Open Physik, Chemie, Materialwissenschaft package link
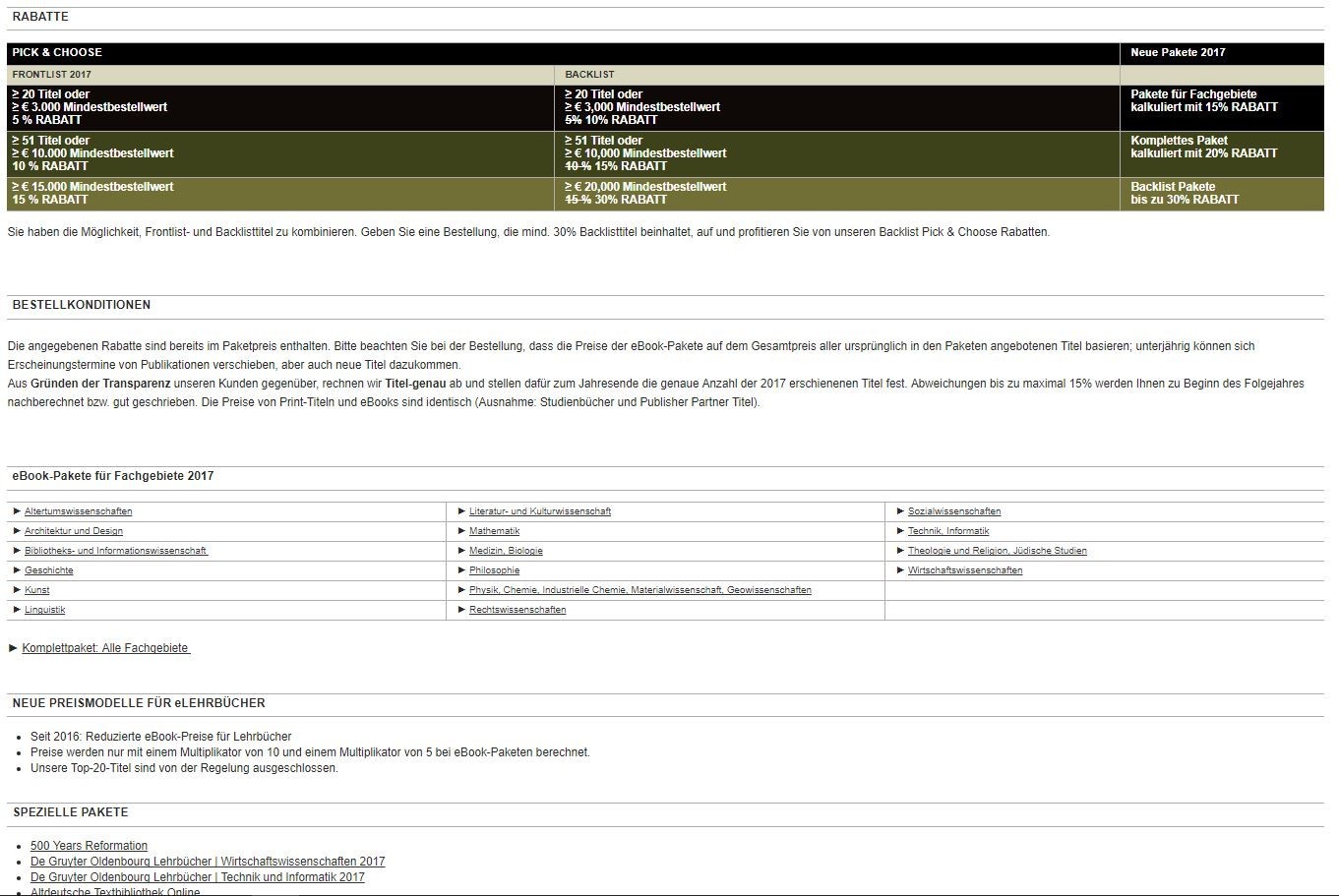This screenshot has width=1339, height=896. (639, 590)
